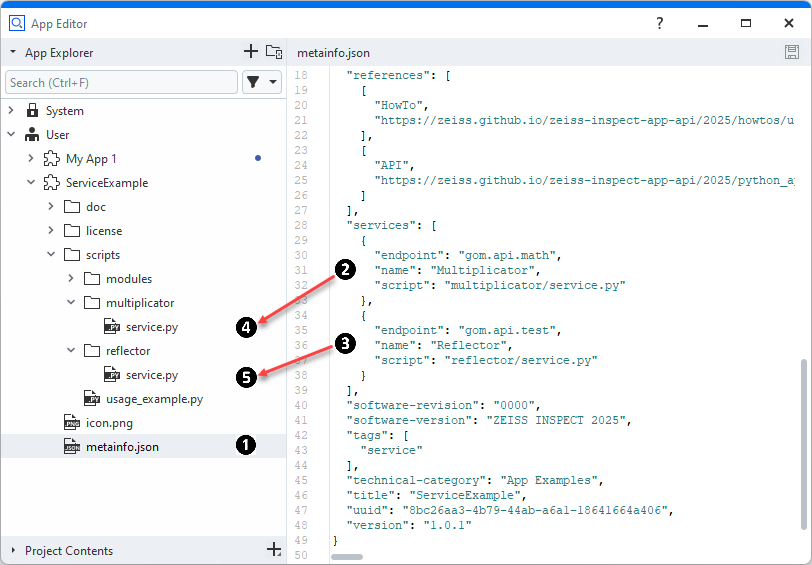Collapse the App Explorer panel header

click(x=13, y=52)
